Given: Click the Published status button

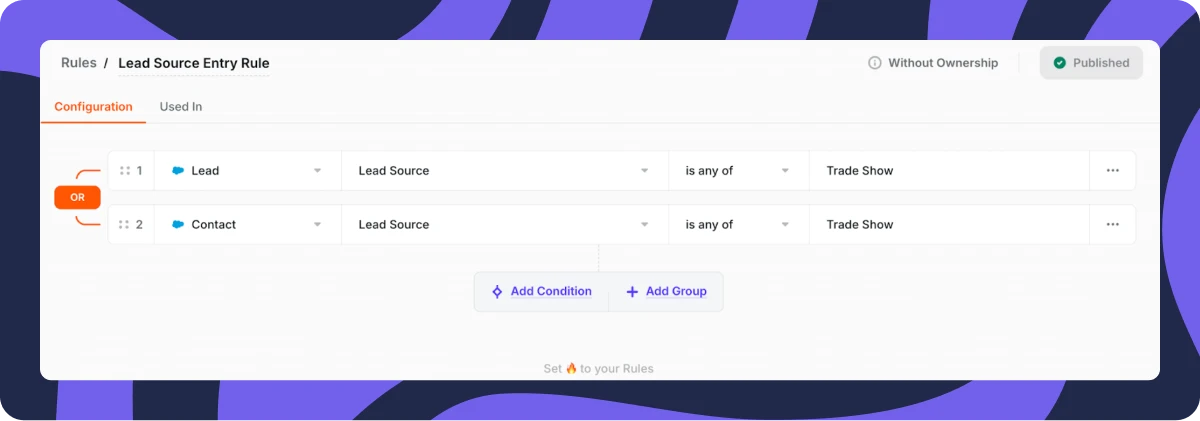Looking at the screenshot, I should point(1091,63).
